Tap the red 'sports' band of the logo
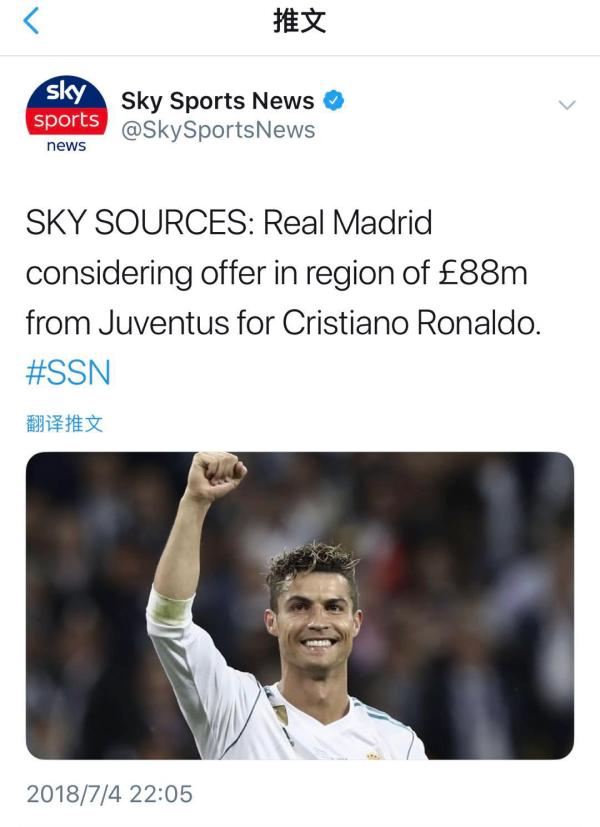 66,121
